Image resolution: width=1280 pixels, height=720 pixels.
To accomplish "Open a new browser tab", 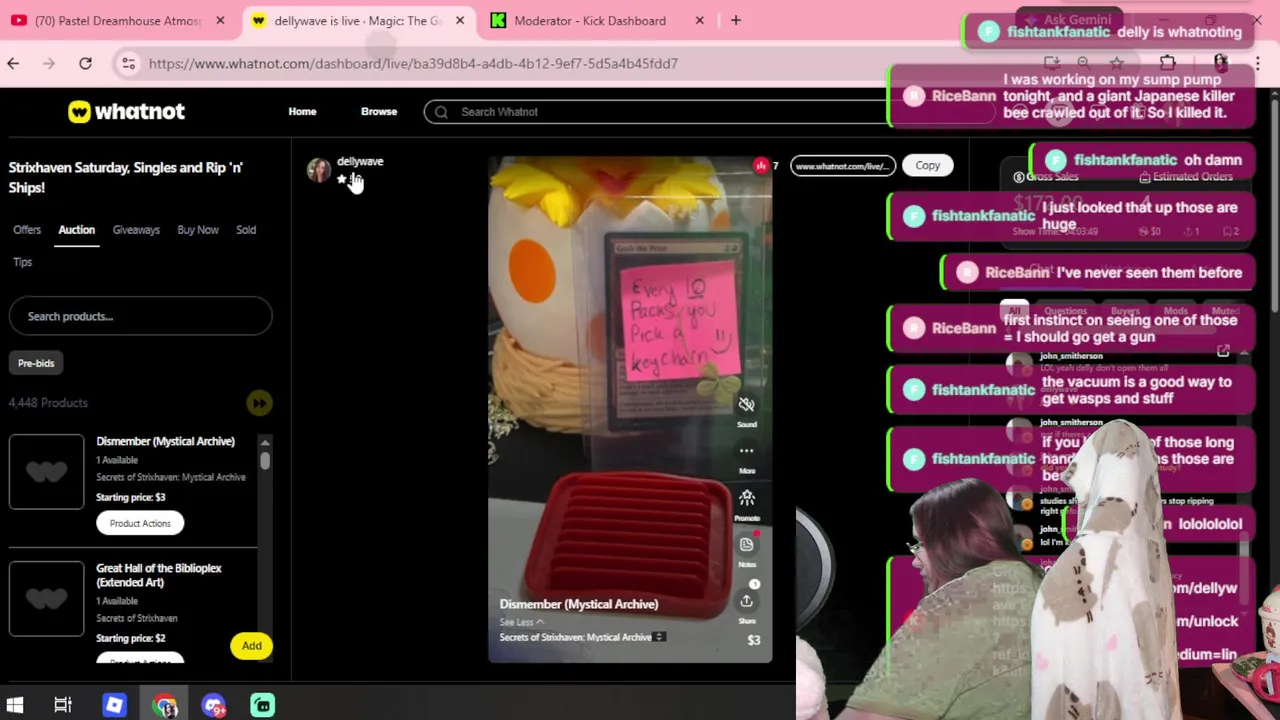I will tap(736, 20).
